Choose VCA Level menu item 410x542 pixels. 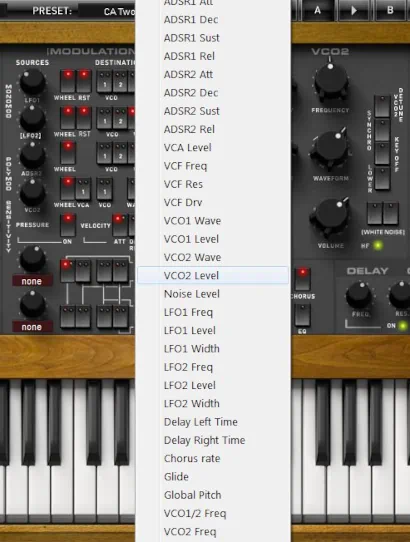[213, 148]
